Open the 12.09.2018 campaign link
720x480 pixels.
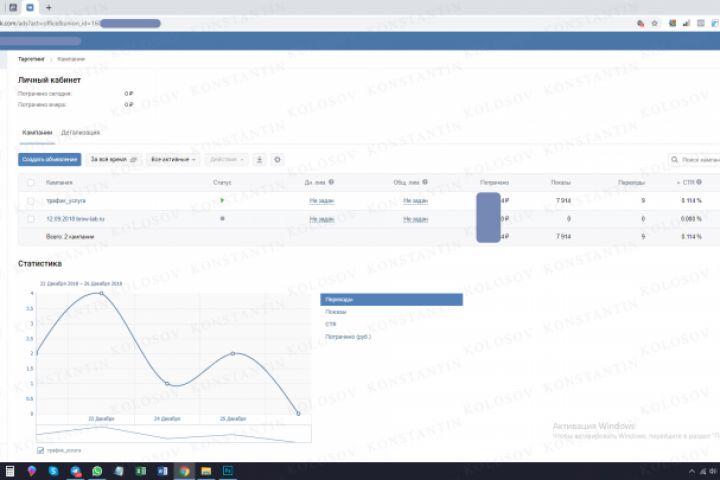(75, 219)
